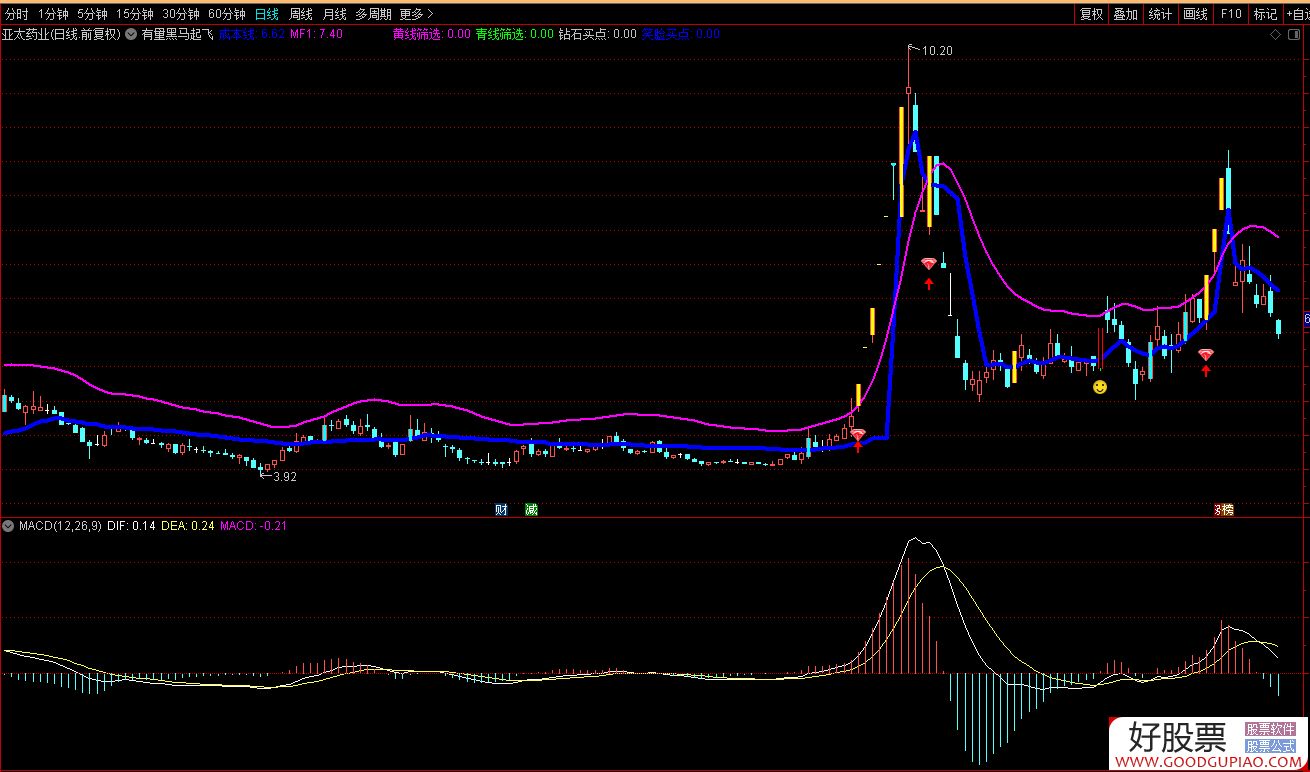Select the 15分钟 period tab

click(x=135, y=14)
